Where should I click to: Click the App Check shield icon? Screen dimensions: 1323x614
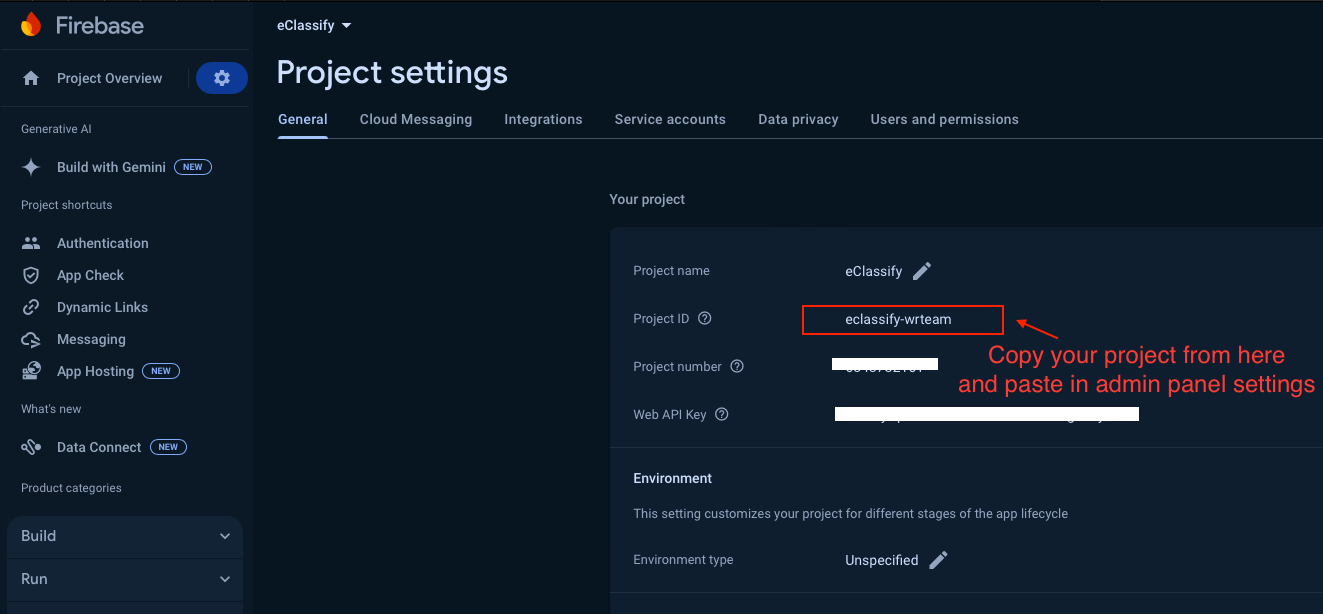[31, 275]
